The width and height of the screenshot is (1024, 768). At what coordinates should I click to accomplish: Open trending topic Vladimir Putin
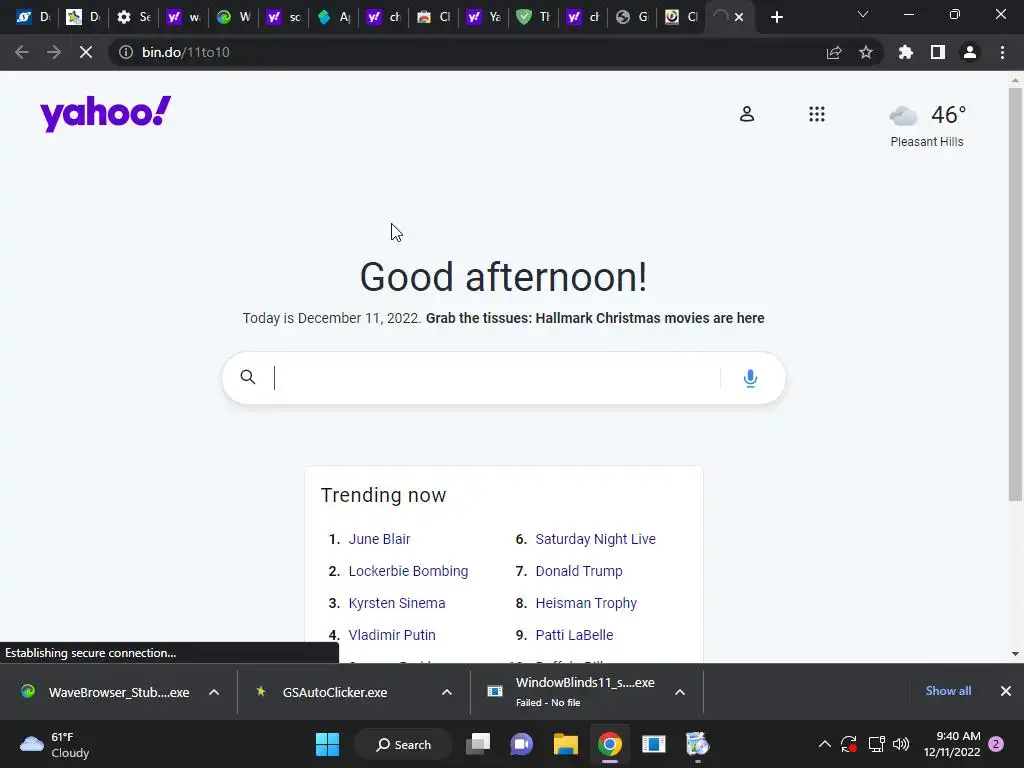point(392,635)
